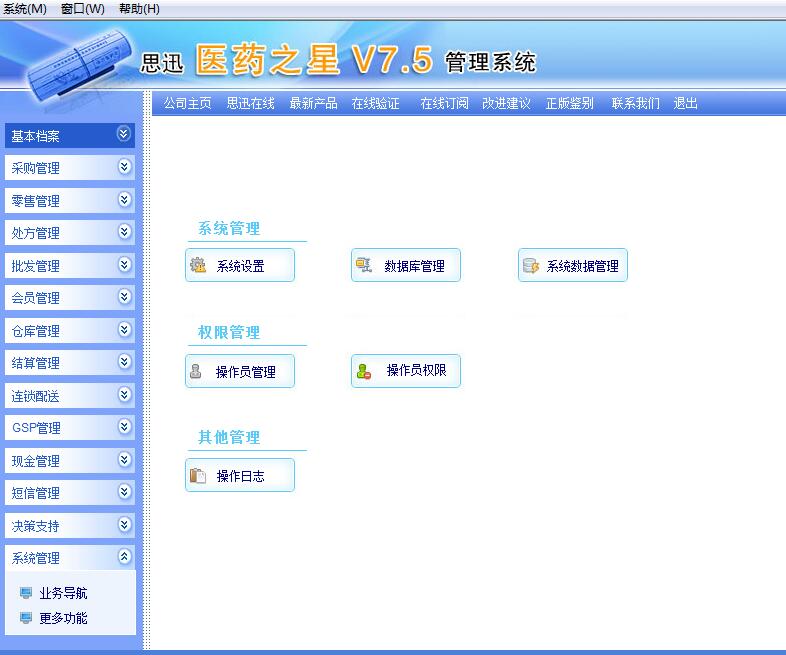
Task: Open 在线订阅 link
Action: point(445,103)
